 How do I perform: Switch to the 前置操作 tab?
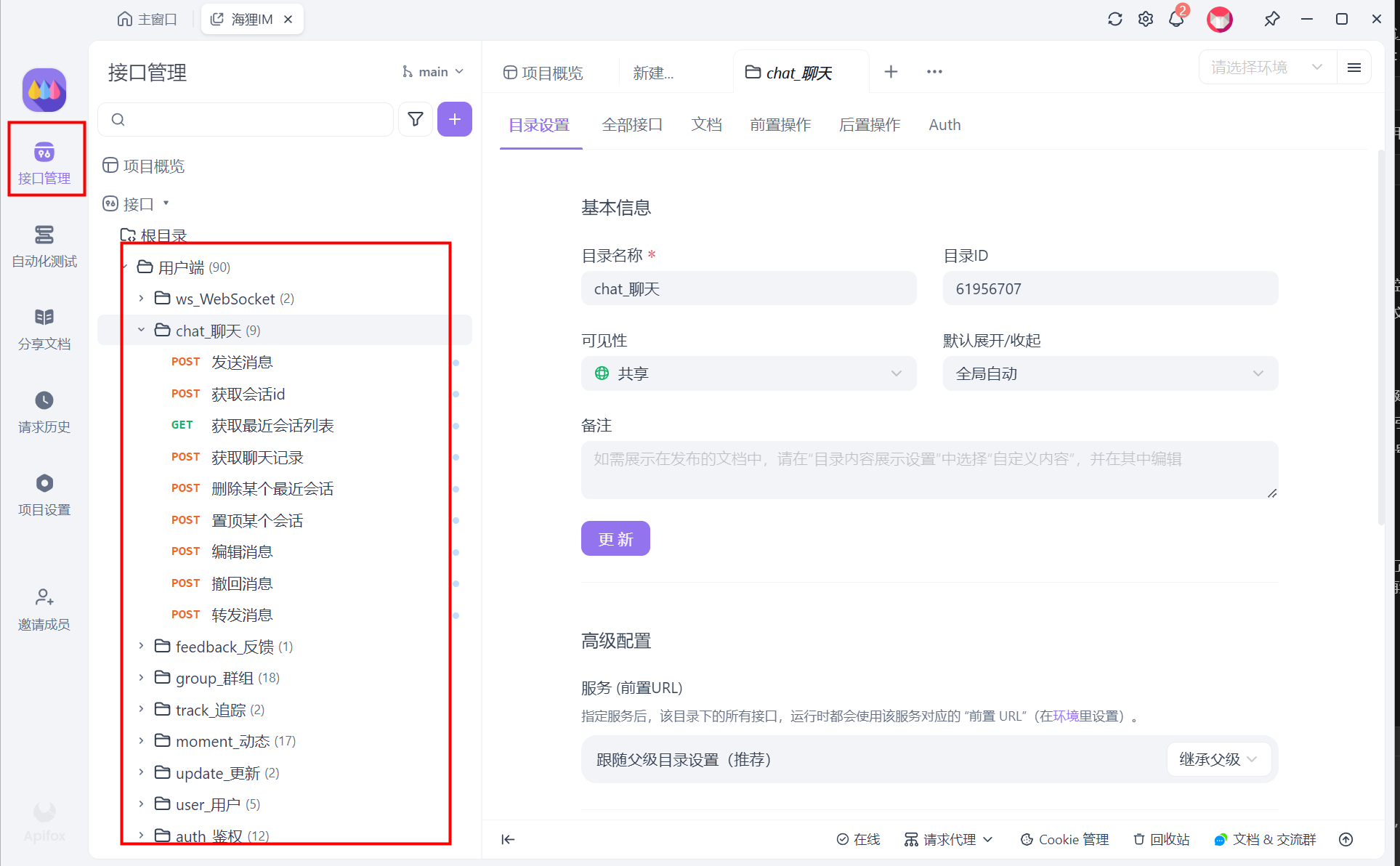click(780, 125)
